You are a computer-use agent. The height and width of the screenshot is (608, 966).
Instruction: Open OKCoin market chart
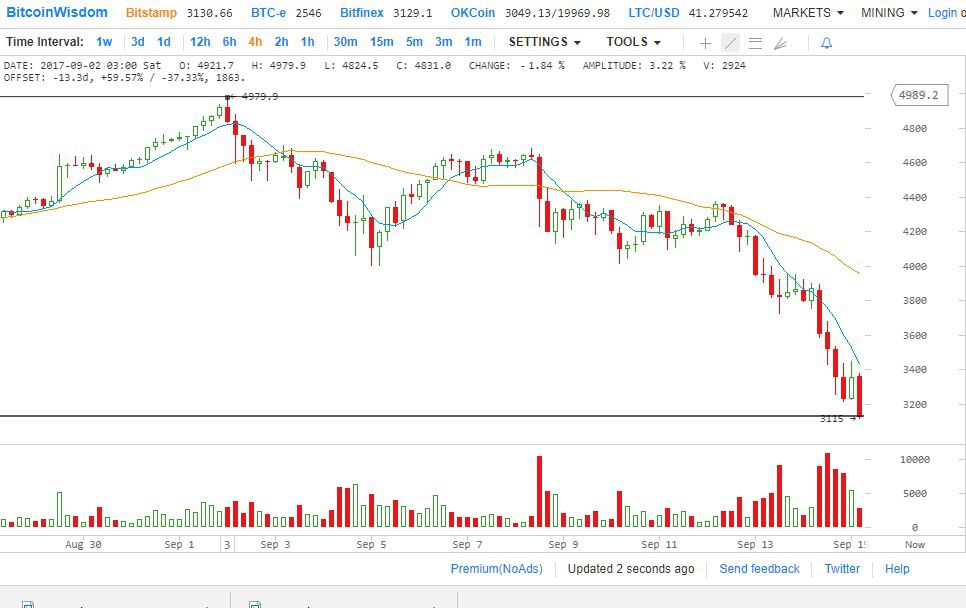coord(473,13)
